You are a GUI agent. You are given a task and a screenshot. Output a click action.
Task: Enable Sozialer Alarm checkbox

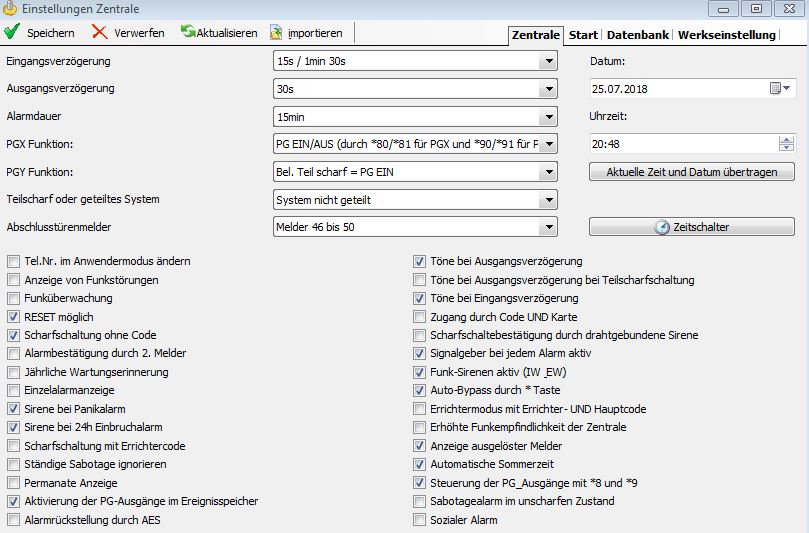pyautogui.click(x=420, y=520)
